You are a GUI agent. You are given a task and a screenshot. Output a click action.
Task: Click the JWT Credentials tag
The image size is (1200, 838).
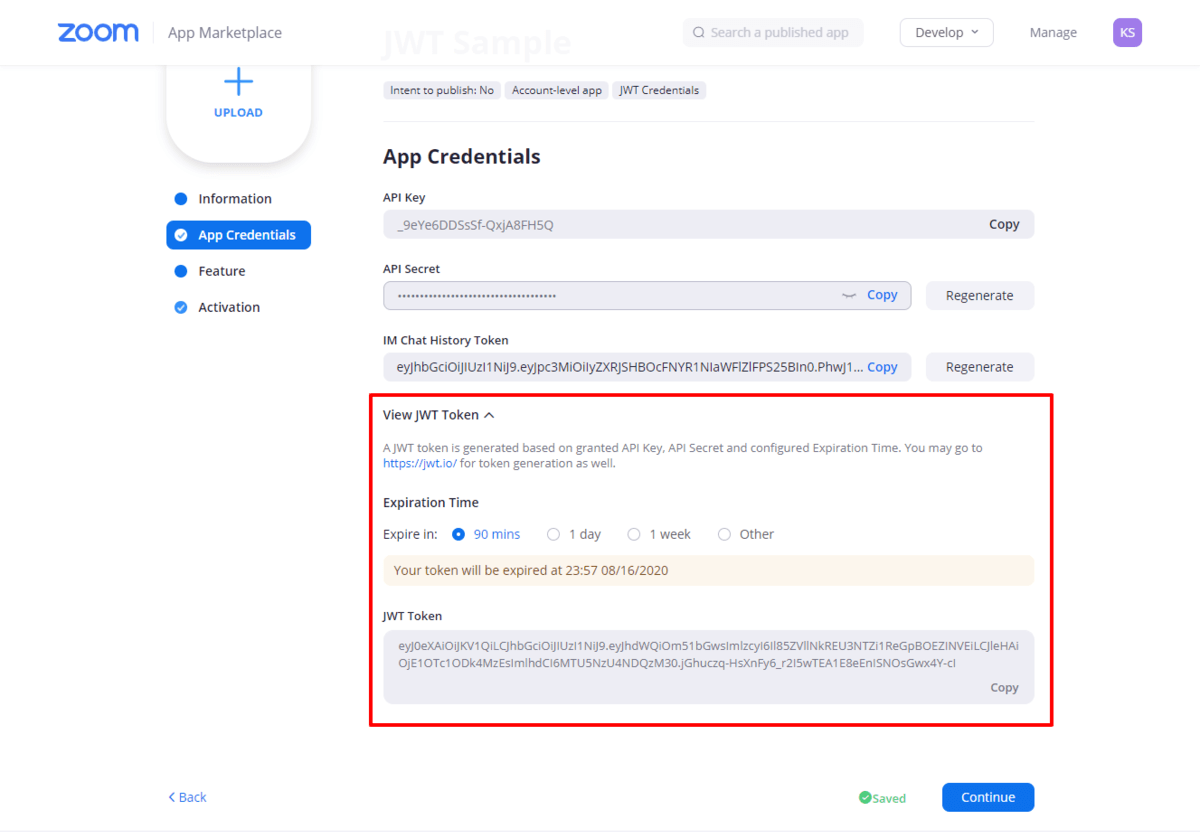(659, 90)
